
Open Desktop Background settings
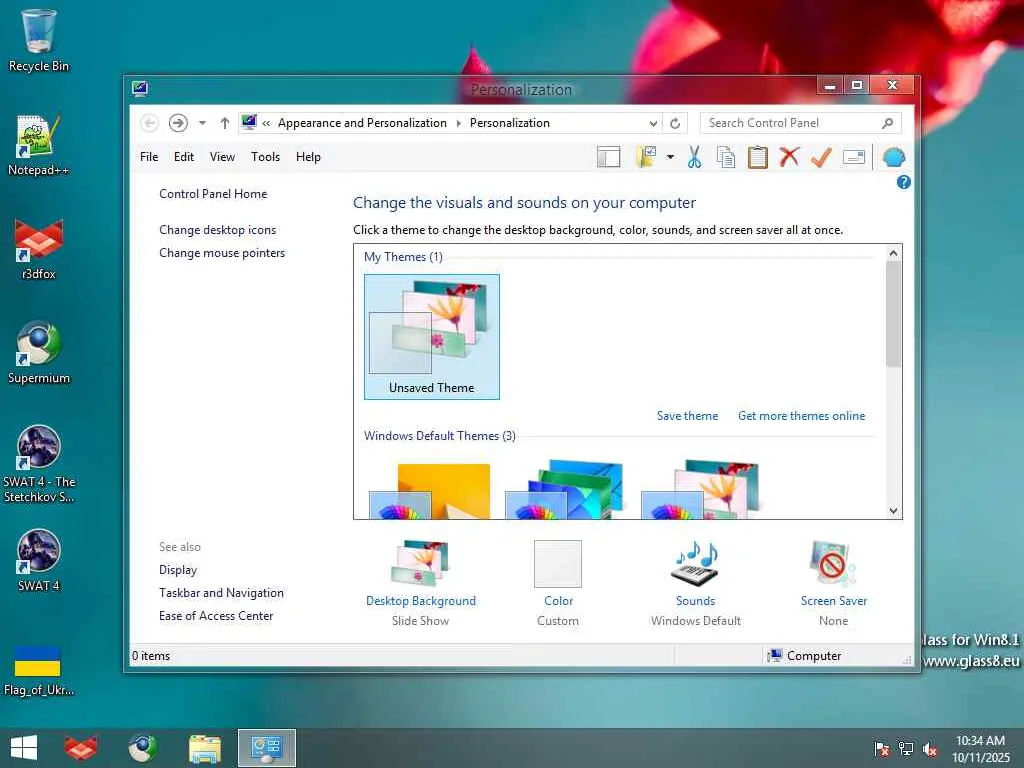(x=421, y=583)
